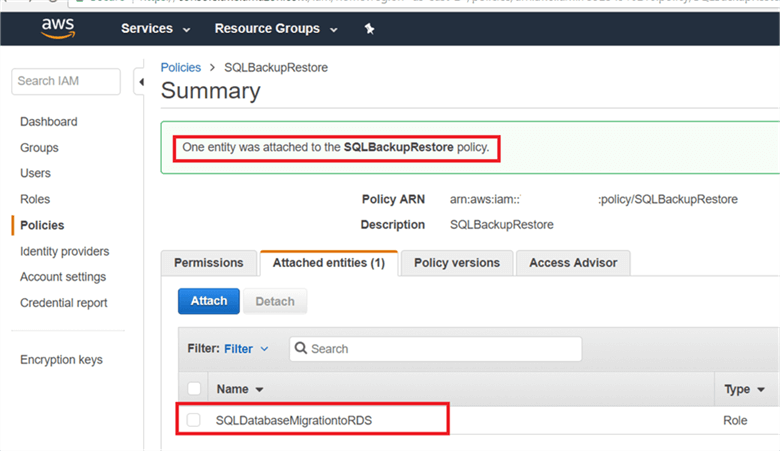
Task: Follow the Policies breadcrumb link
Action: click(x=181, y=68)
